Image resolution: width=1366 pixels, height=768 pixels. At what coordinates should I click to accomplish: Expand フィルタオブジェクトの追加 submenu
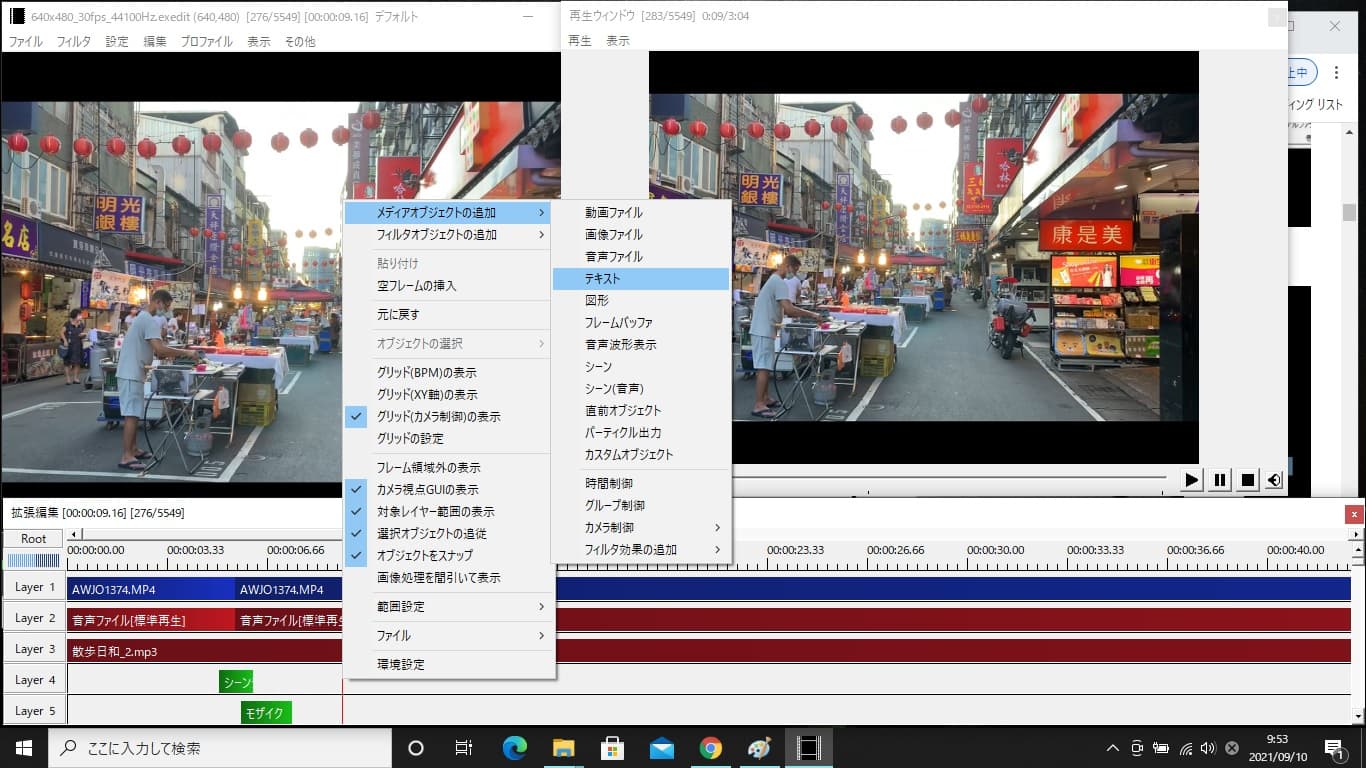tap(447, 235)
